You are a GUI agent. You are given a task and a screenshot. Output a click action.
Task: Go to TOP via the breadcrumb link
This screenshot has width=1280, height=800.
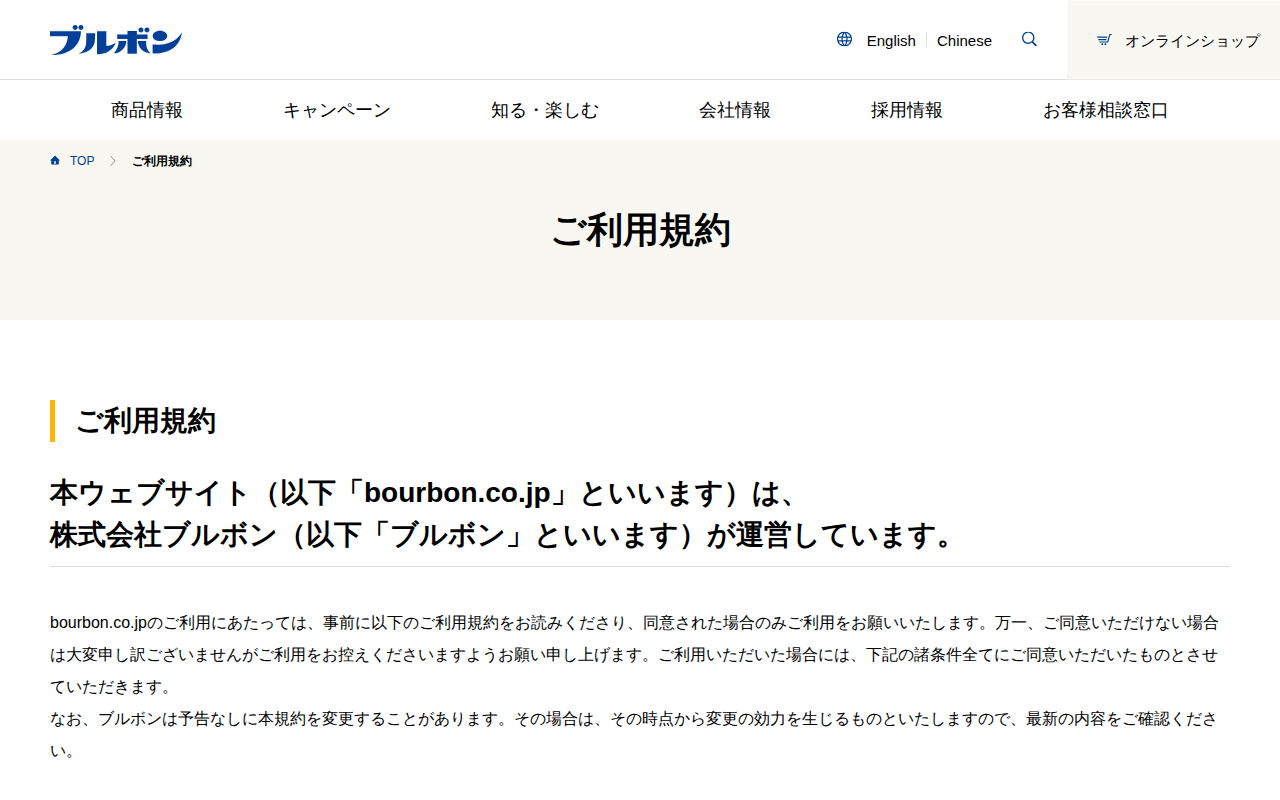click(x=82, y=161)
